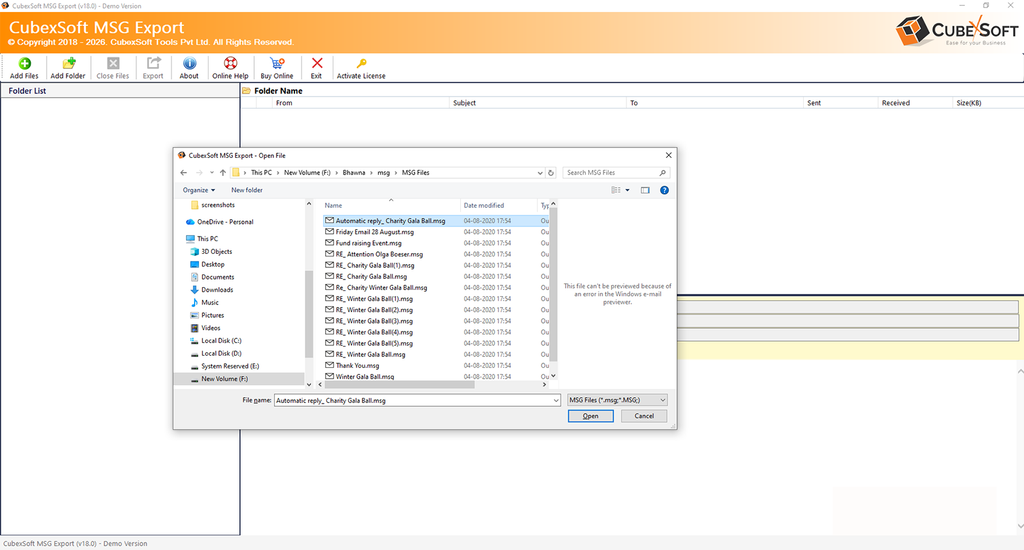The width and height of the screenshot is (1024, 550).
Task: Refresh the MSG Files folder location
Action: tap(551, 172)
